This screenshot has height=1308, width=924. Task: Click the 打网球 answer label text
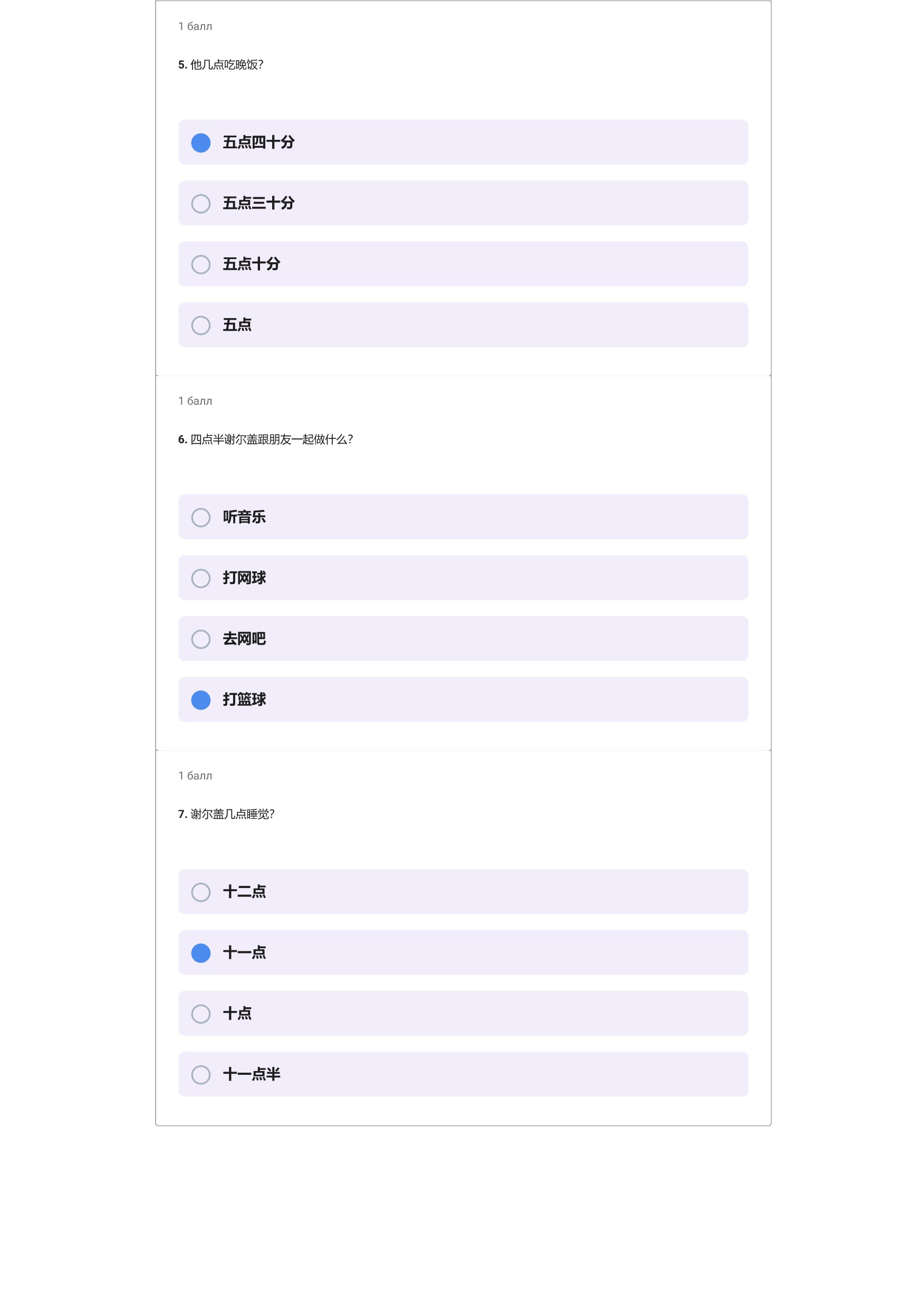(x=244, y=578)
